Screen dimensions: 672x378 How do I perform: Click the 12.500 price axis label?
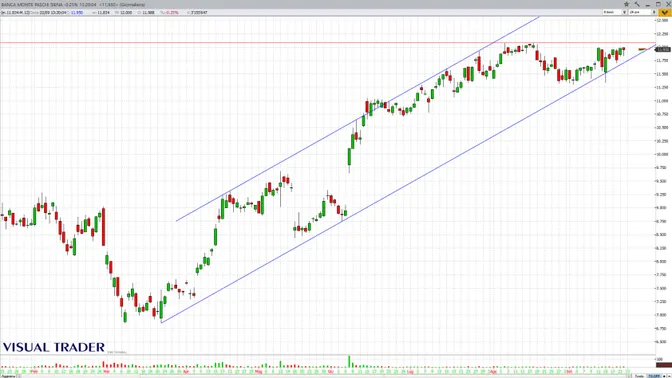click(662, 20)
